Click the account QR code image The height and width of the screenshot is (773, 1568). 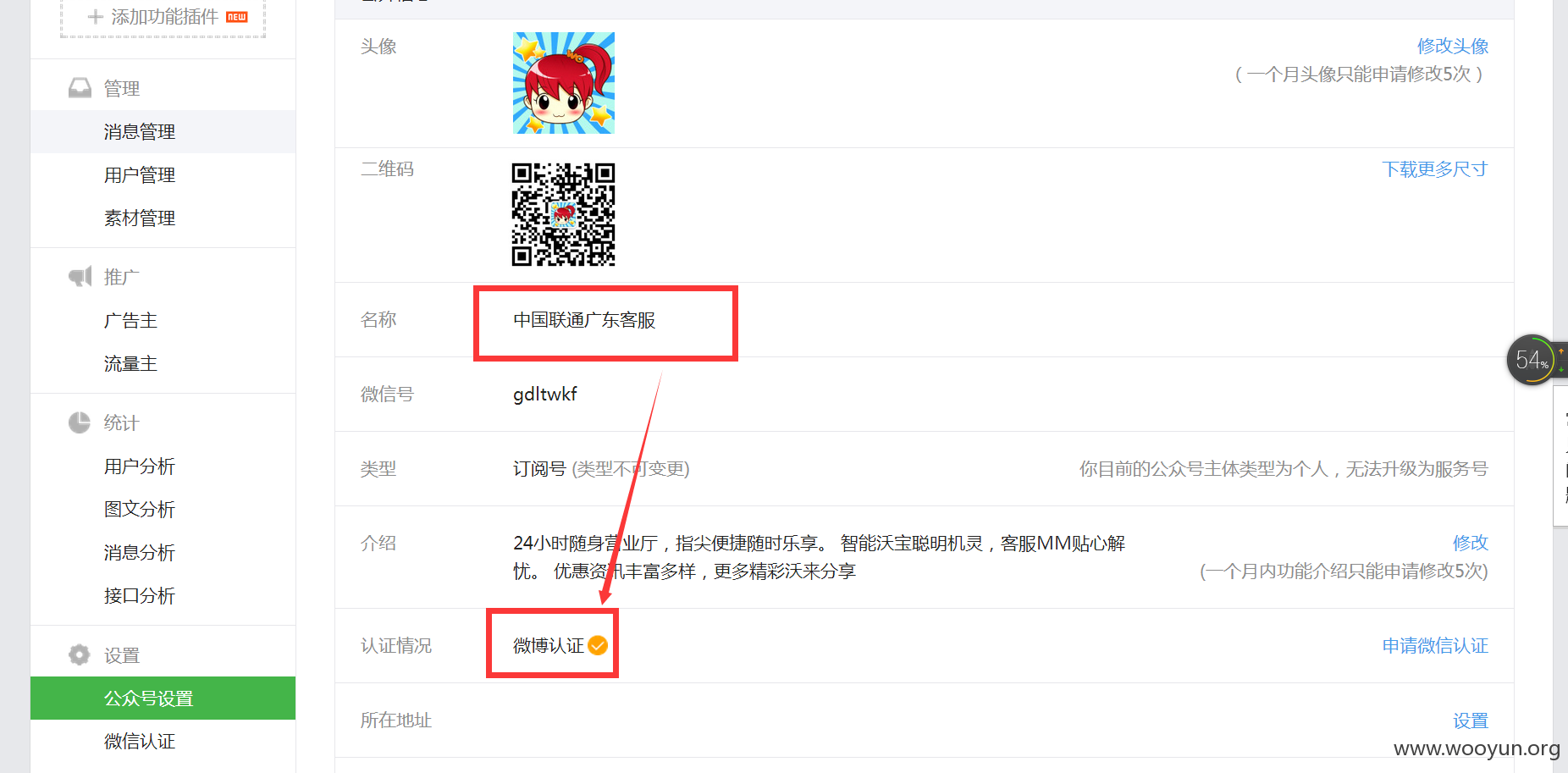click(x=564, y=215)
